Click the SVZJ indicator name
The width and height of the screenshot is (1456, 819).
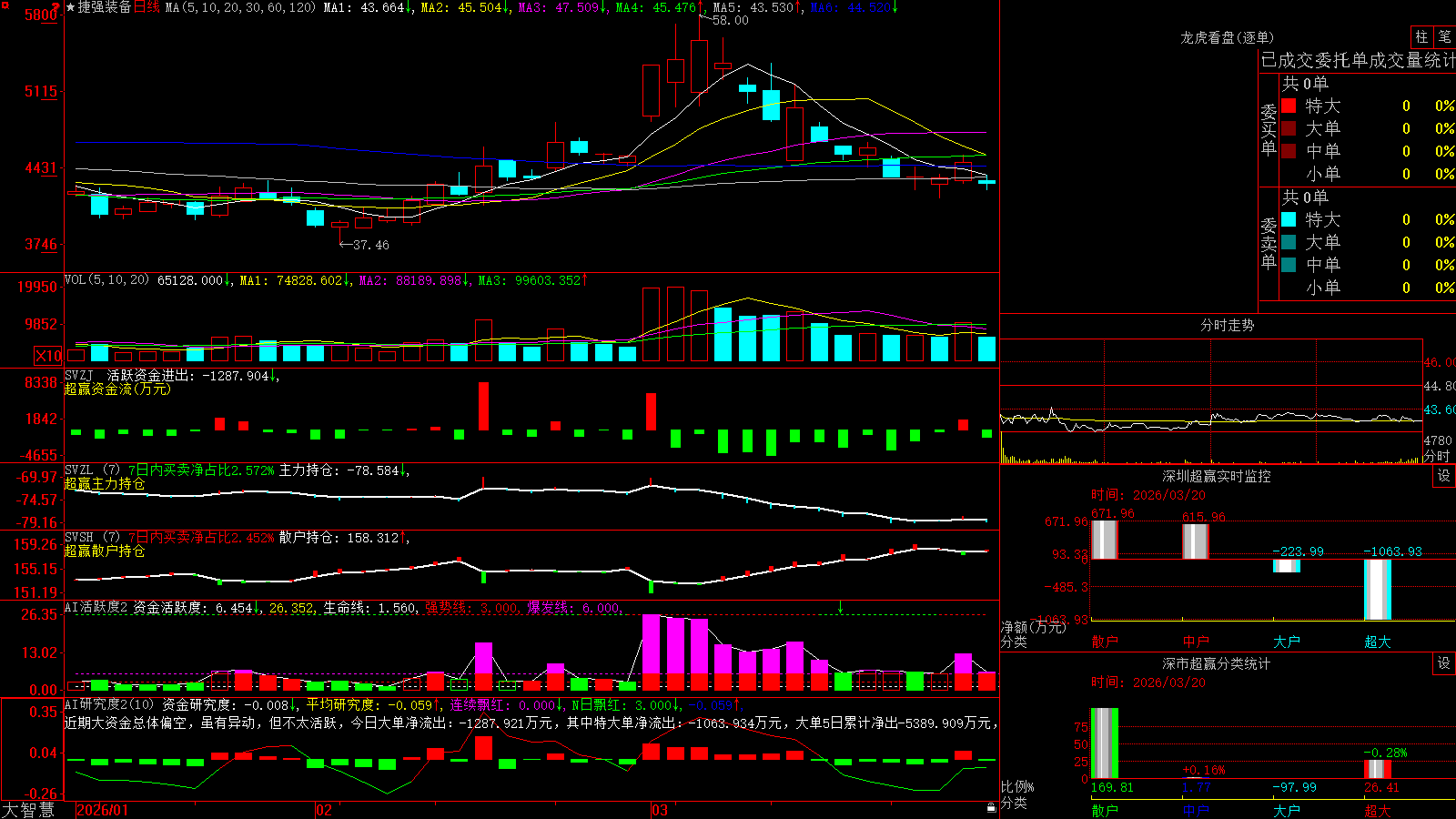(79, 375)
